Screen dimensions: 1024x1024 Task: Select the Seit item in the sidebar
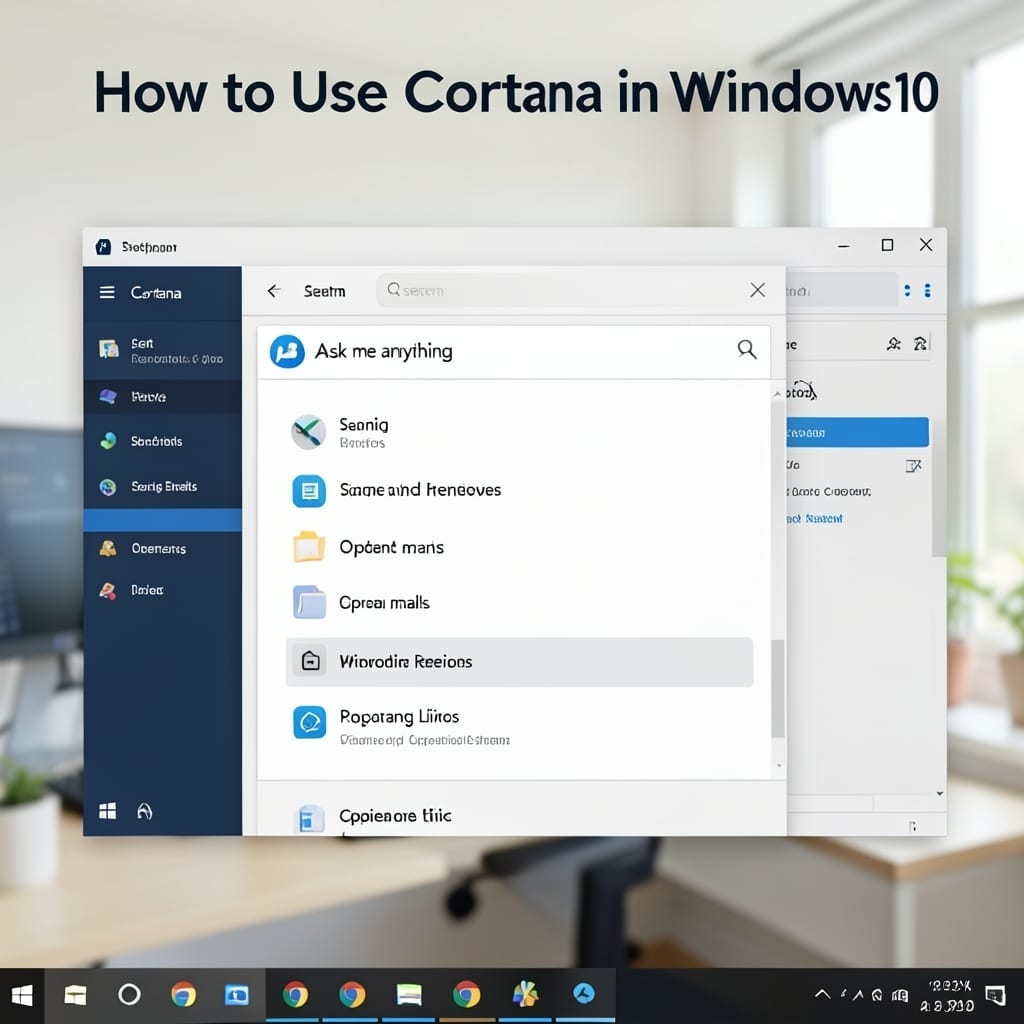click(163, 350)
